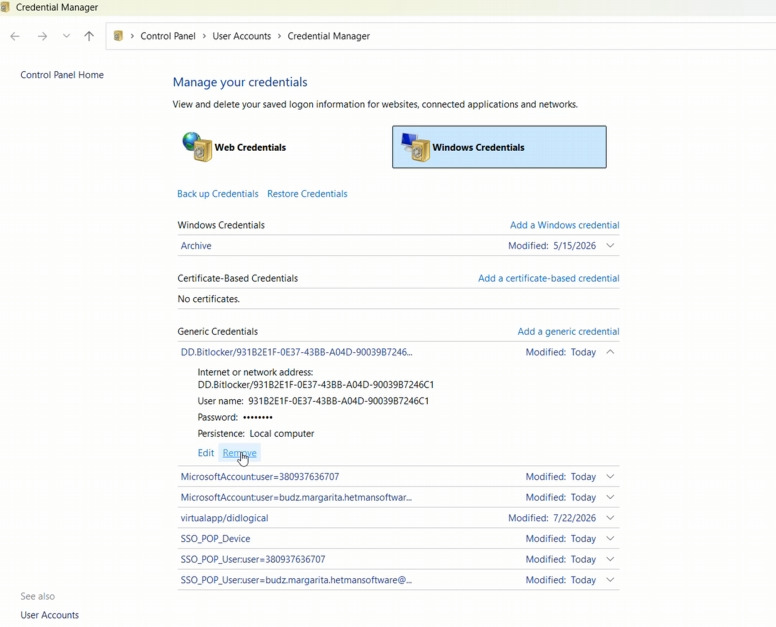Image resolution: width=776 pixels, height=627 pixels.
Task: Click the DD.Bitlocker/931B2E1F credential row title
Action: [296, 352]
